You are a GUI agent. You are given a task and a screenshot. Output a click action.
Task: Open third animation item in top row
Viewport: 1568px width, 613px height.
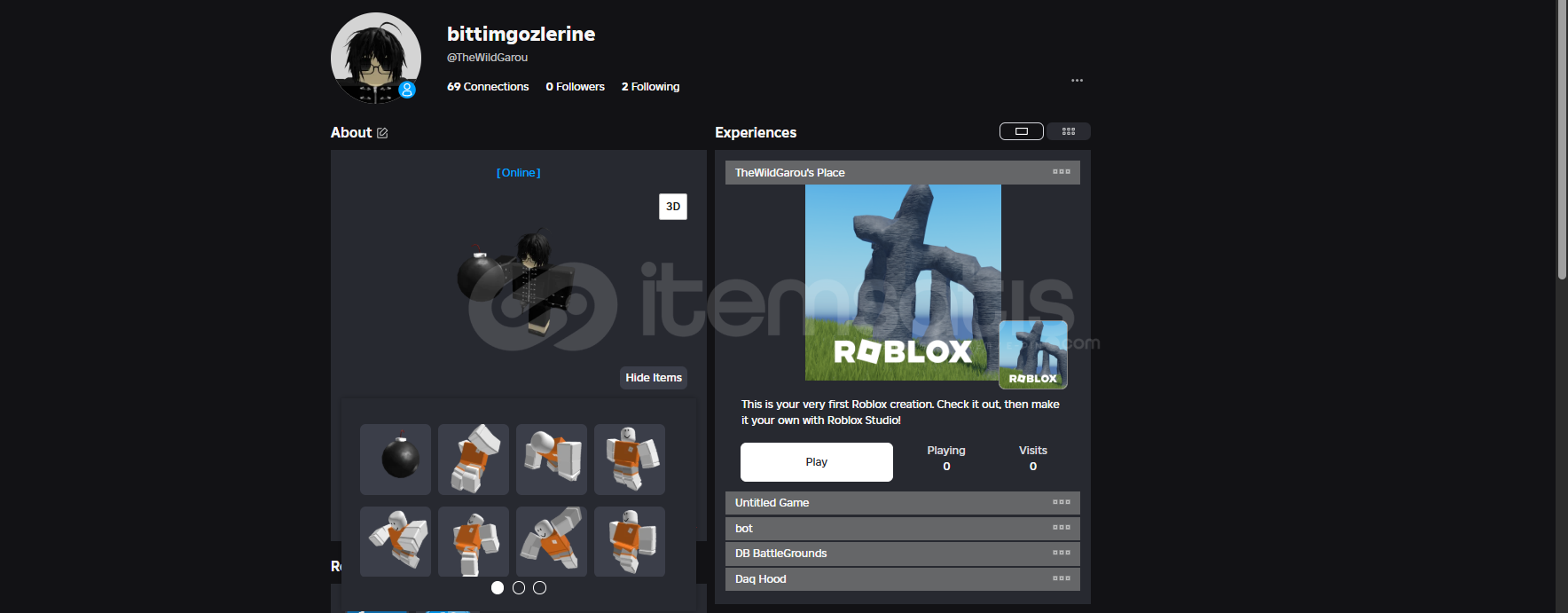(552, 460)
